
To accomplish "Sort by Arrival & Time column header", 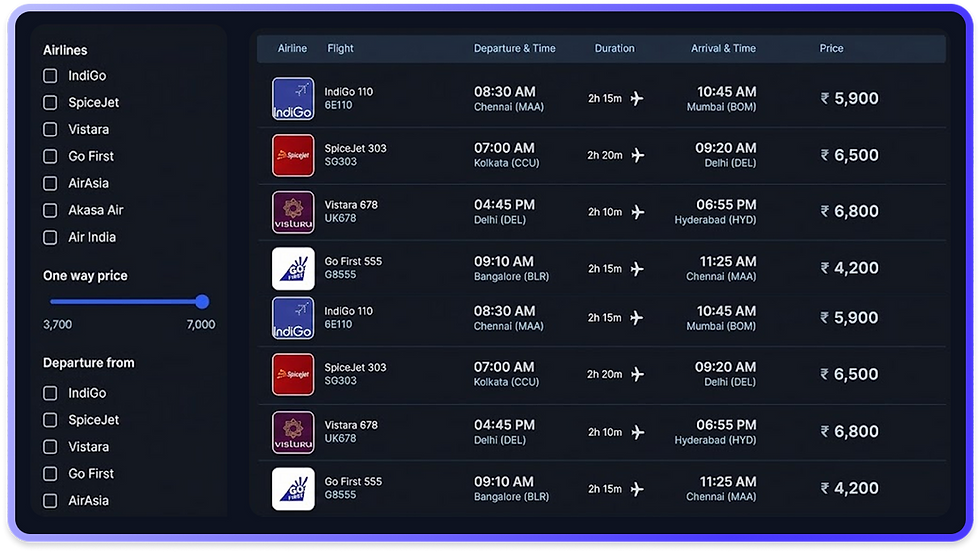I will 723,48.
